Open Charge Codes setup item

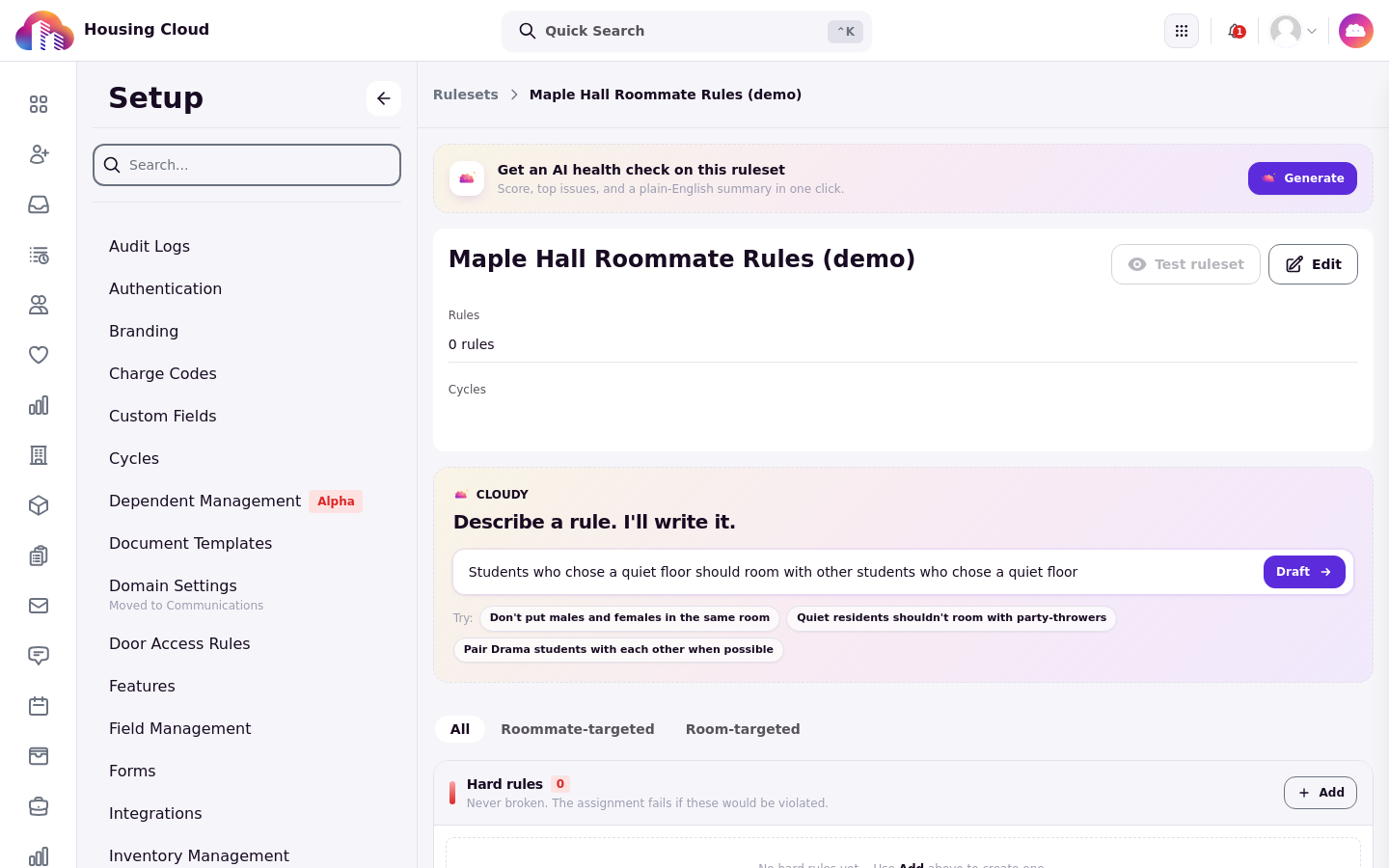163,373
